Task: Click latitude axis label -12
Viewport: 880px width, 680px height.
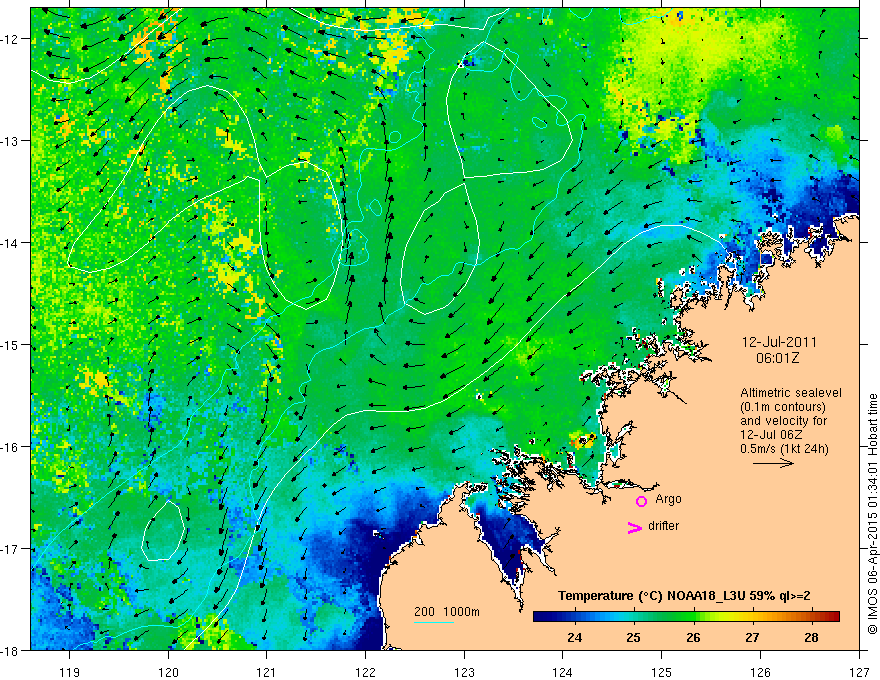Action: (x=10, y=39)
